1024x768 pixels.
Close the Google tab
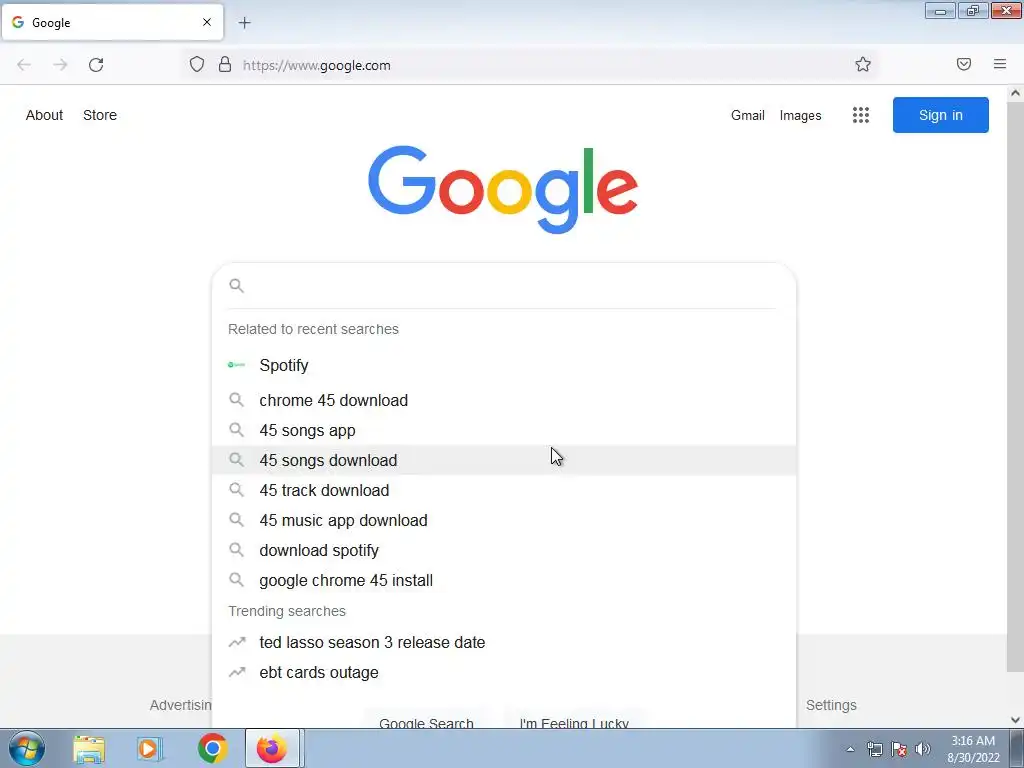coord(206,22)
